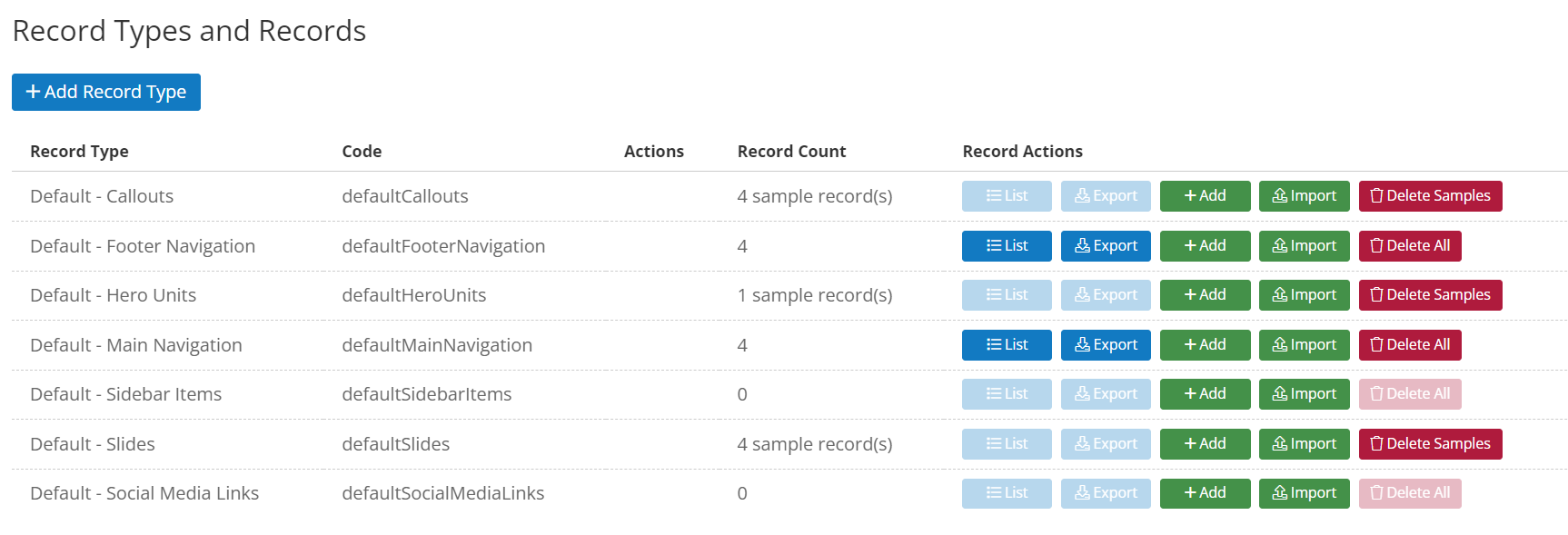Import records into Default - Callouts
This screenshot has width=1568, height=535.
pos(1304,195)
